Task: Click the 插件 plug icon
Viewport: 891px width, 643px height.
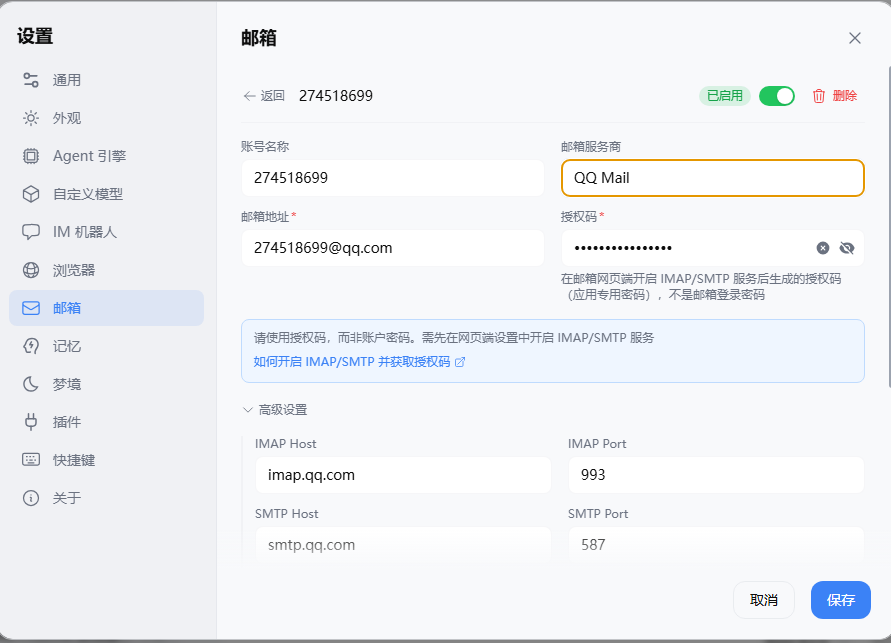Action: coord(31,422)
